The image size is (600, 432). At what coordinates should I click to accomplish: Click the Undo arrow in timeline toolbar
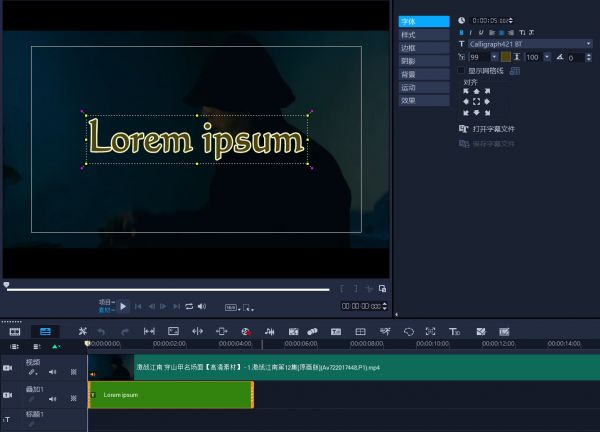click(x=101, y=331)
